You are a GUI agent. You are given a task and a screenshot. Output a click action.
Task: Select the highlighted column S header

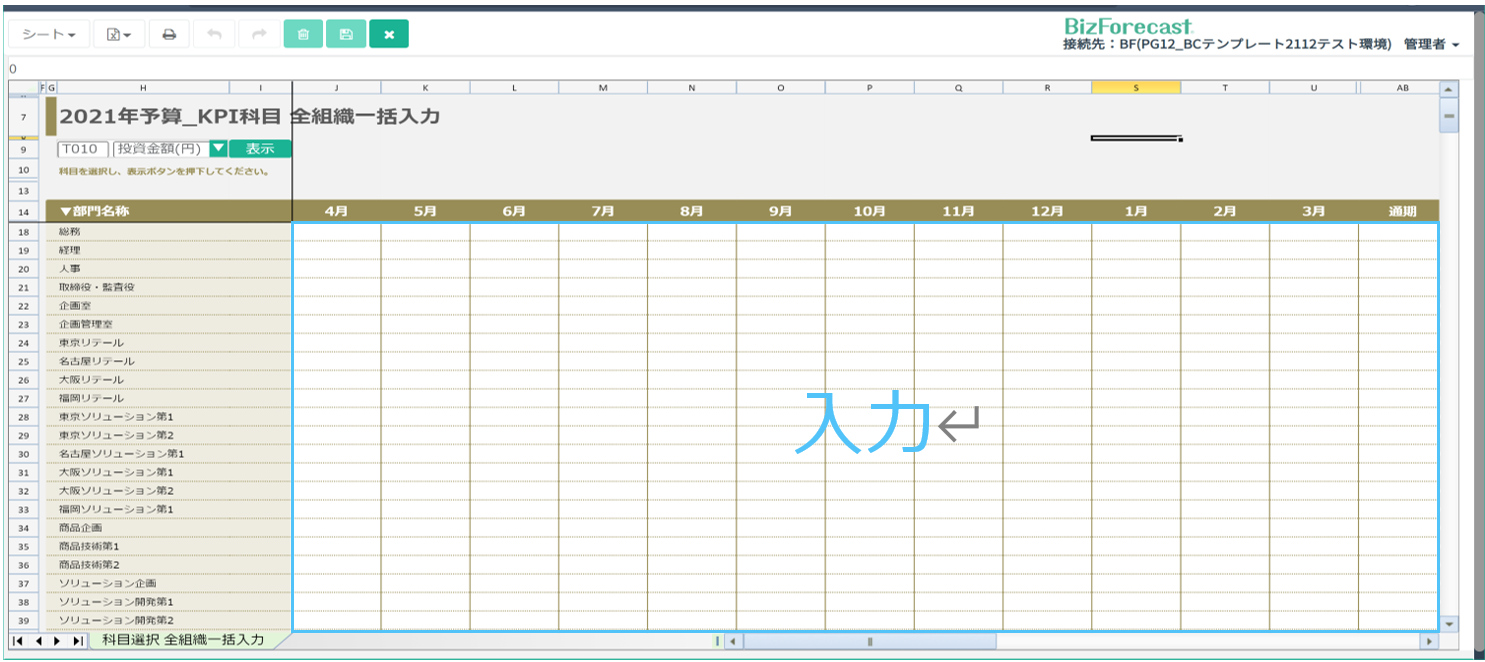[1135, 88]
